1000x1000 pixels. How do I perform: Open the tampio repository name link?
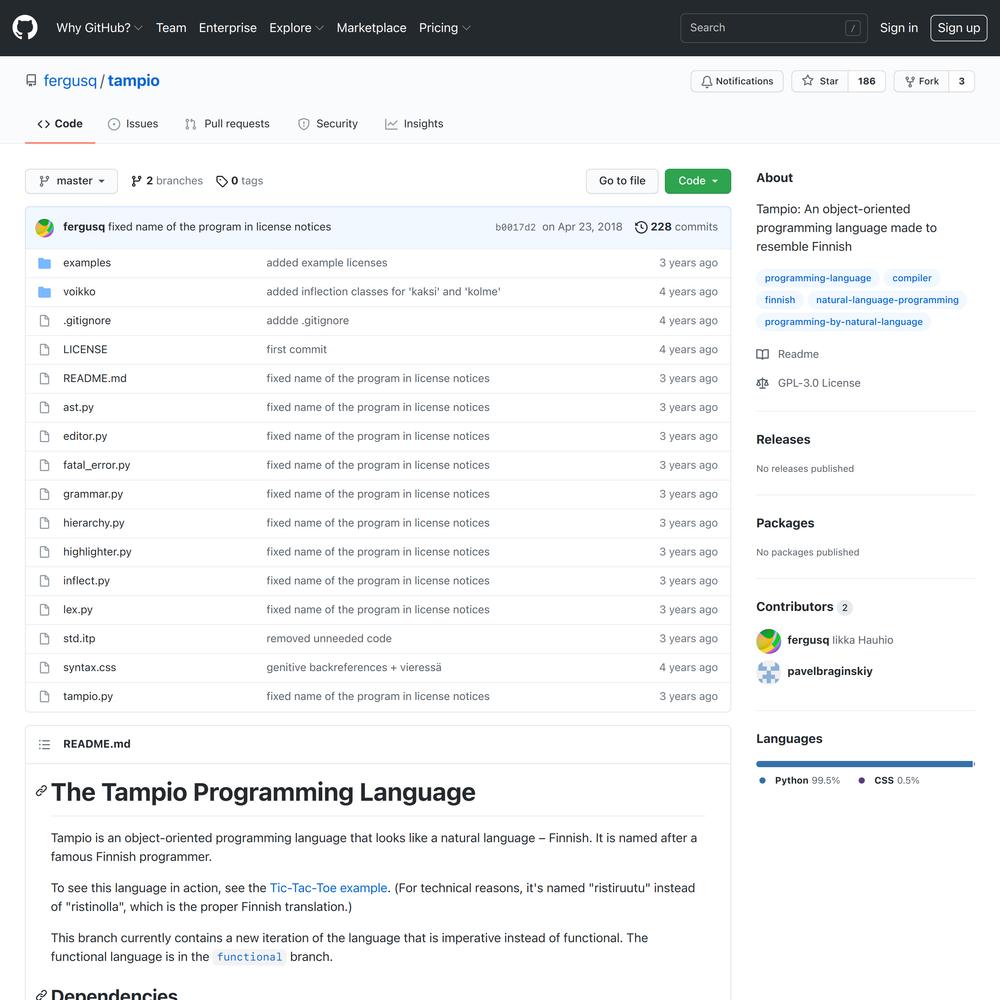[x=133, y=81]
